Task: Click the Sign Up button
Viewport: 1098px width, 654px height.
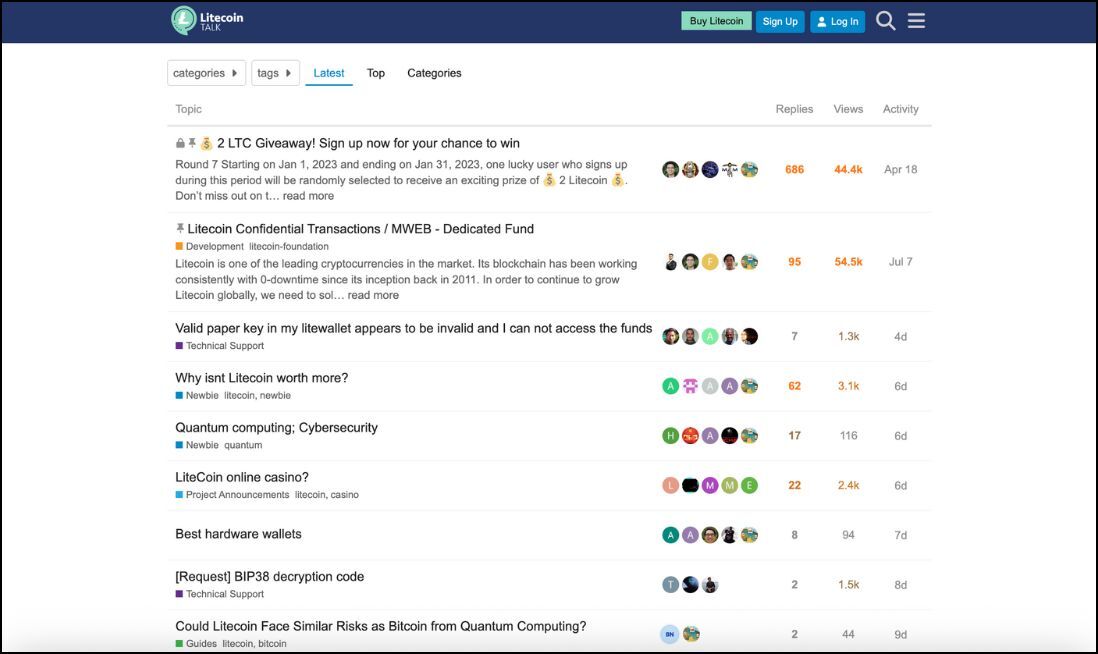Action: pyautogui.click(x=780, y=22)
